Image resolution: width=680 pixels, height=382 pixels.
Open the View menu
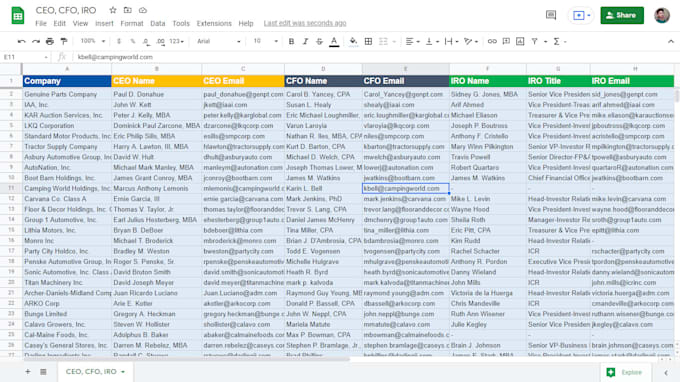[80, 23]
